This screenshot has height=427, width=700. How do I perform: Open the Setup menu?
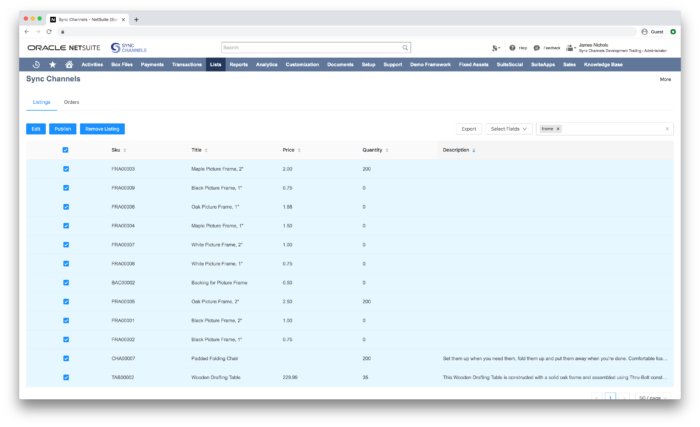tap(368, 64)
